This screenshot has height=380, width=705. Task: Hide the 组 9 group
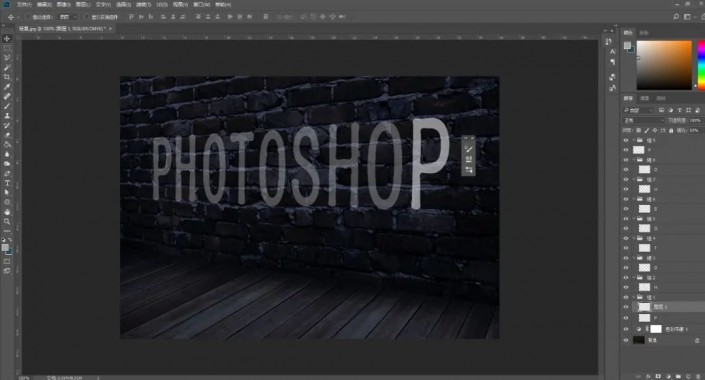coord(626,140)
